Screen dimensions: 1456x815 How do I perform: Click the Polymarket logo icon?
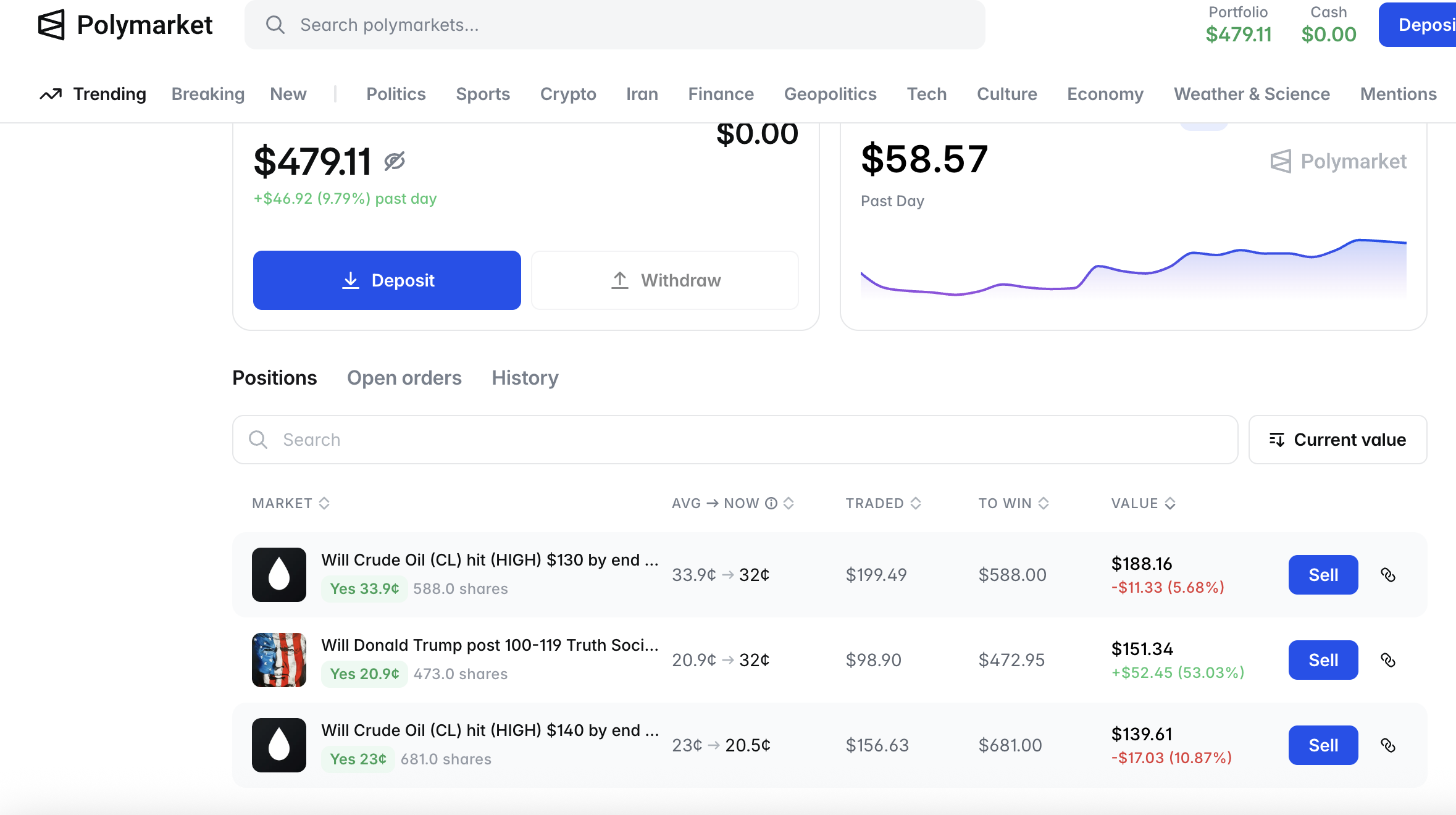tap(51, 25)
